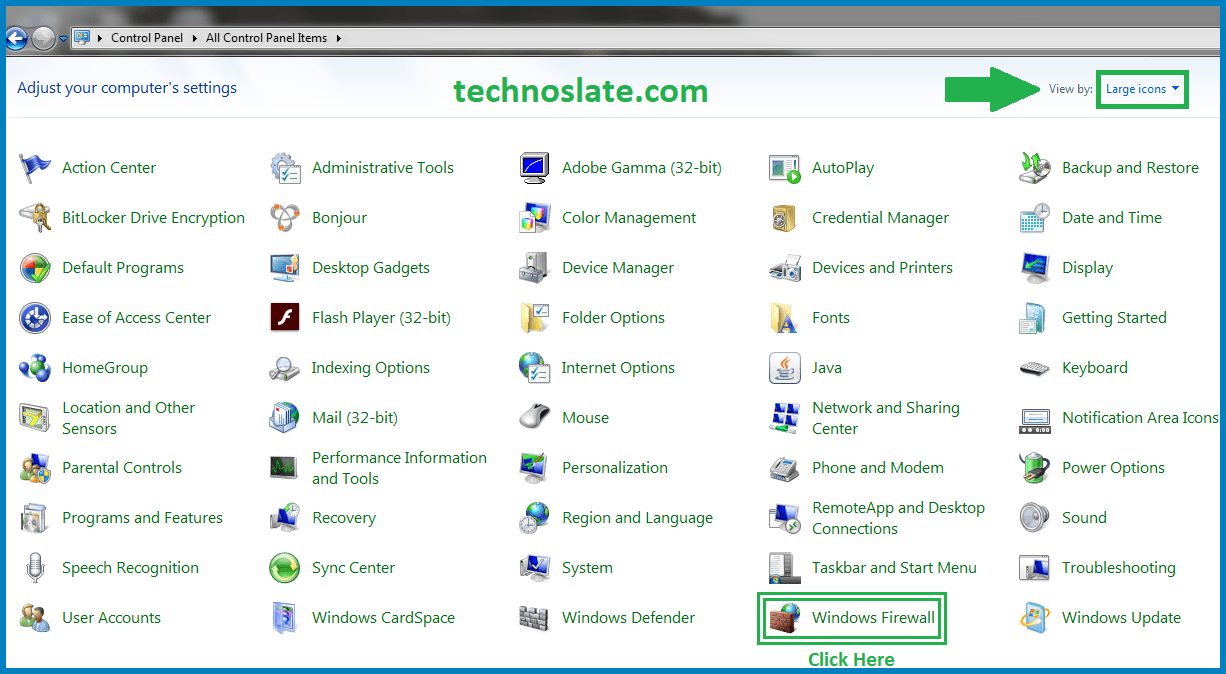Open the Folder Options icon
Screen dimensions: 1226x674
[x=535, y=318]
